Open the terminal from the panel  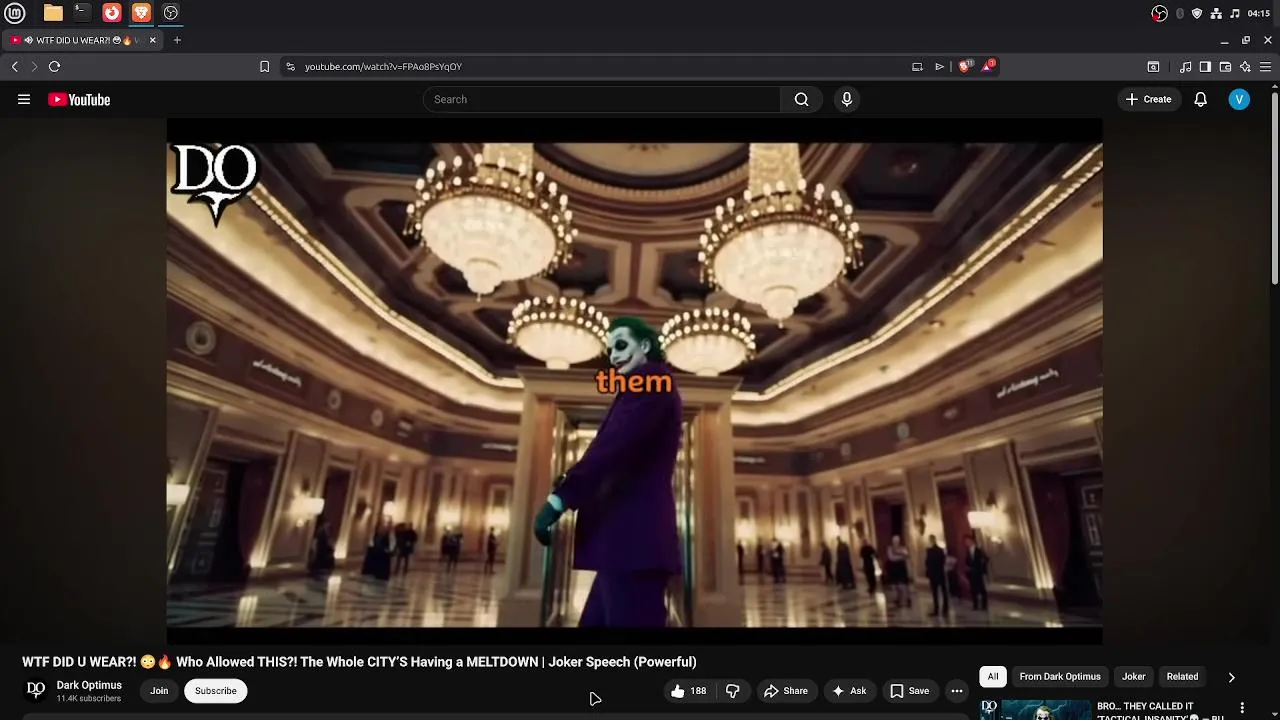coord(82,13)
